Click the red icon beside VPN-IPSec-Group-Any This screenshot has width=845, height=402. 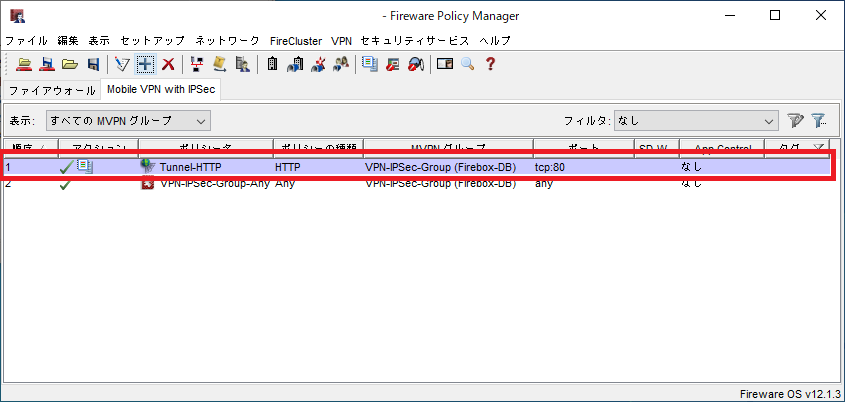coord(147,184)
